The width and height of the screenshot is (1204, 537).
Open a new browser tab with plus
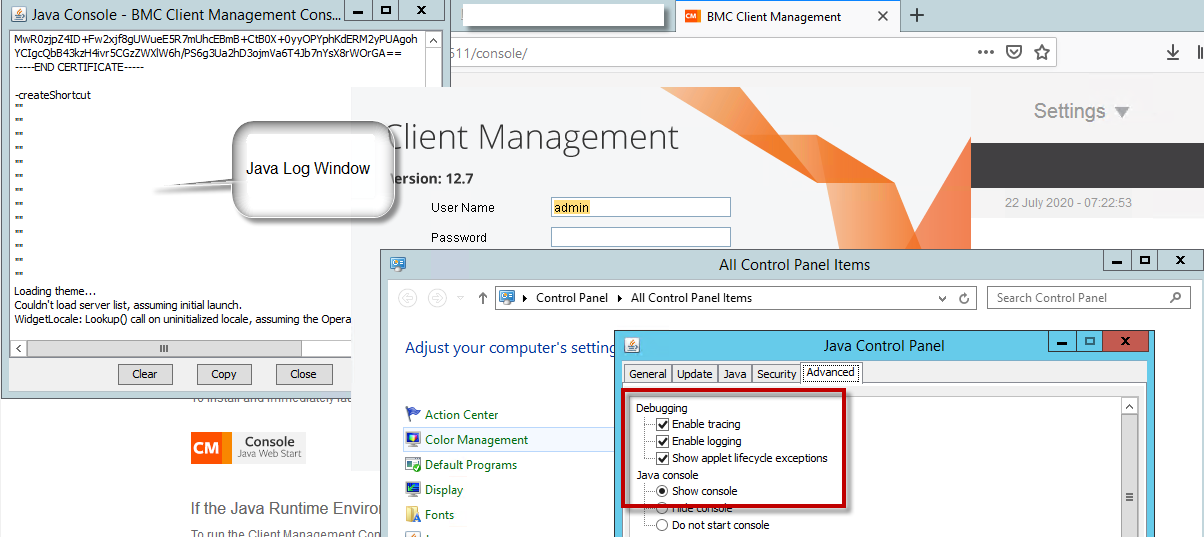pyautogui.click(x=916, y=15)
